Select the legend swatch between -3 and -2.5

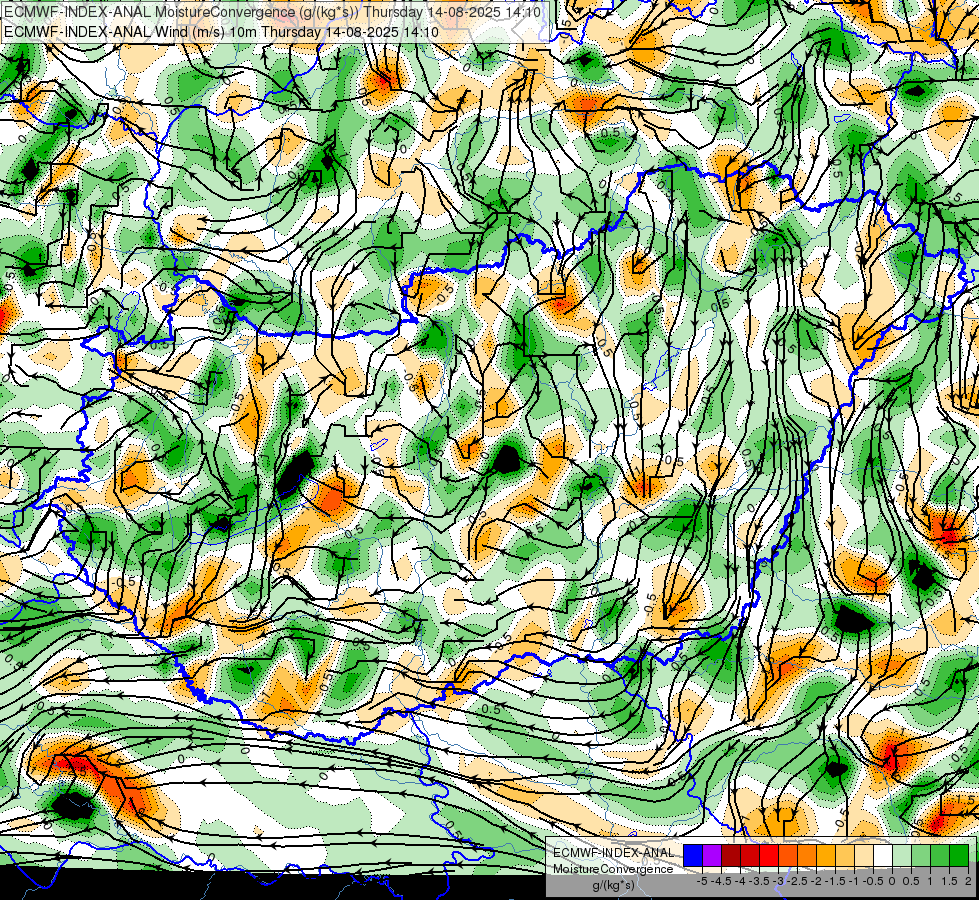pos(788,855)
